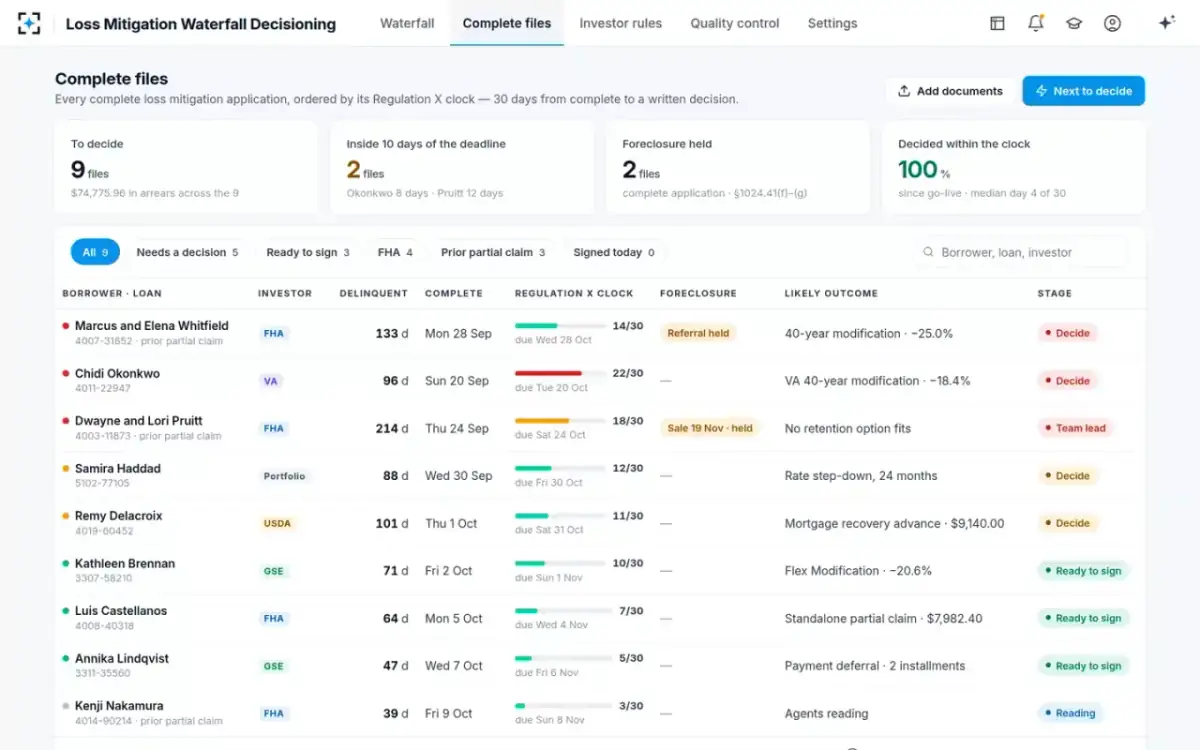
Task: Click 'Flex Modification · −20.6%' outcome
Action: tap(858, 571)
